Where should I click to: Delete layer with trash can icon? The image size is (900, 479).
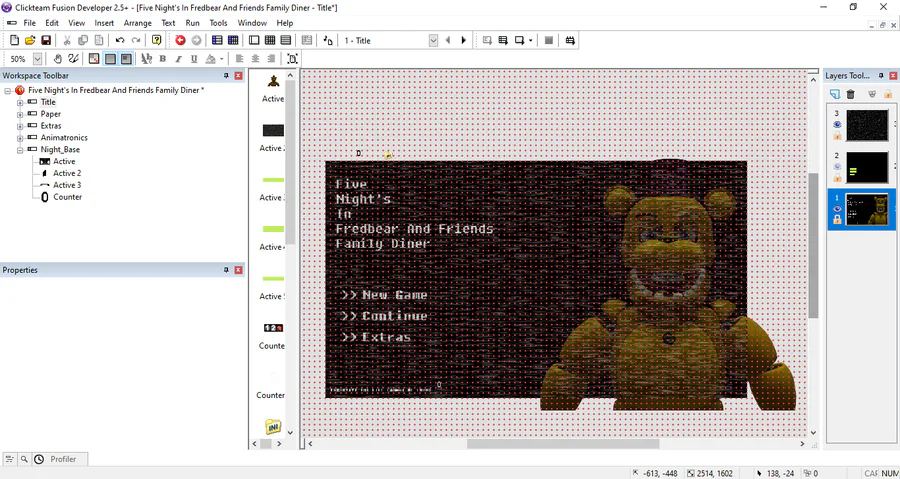[x=851, y=94]
